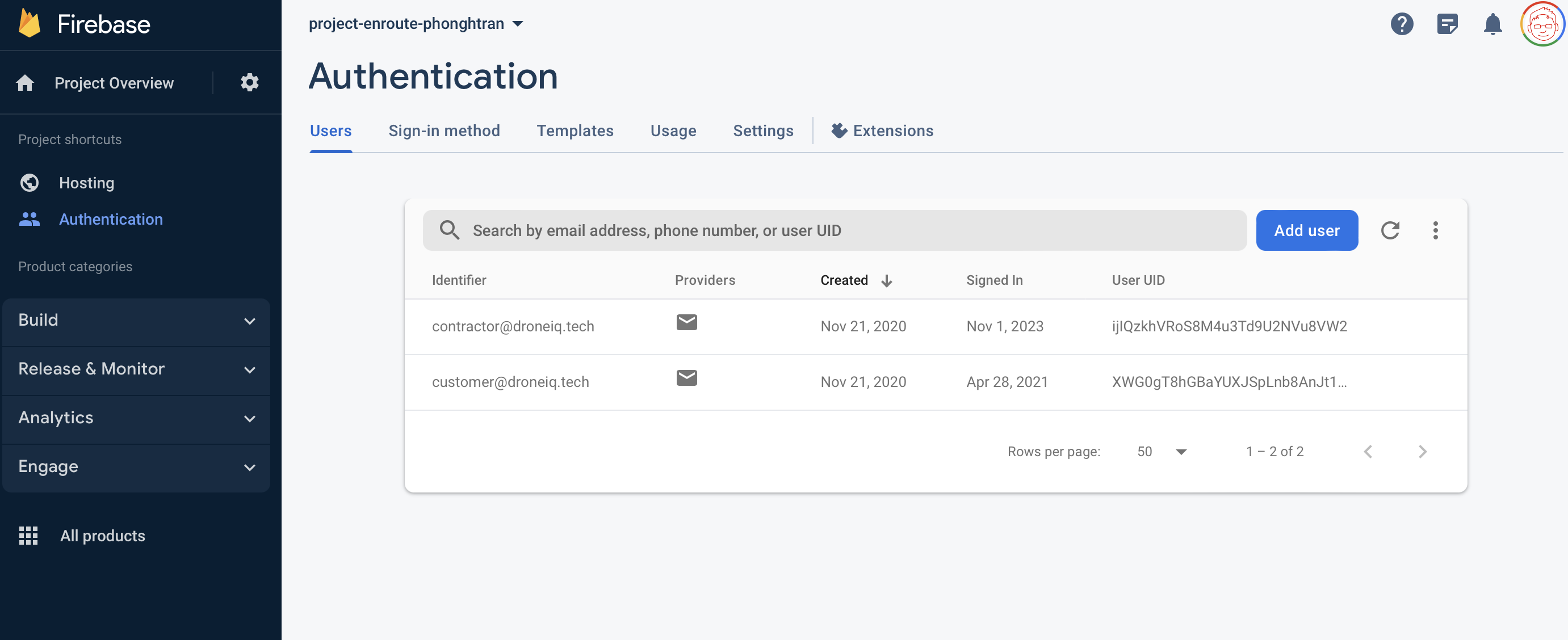Open the release notes icon

tap(1448, 24)
